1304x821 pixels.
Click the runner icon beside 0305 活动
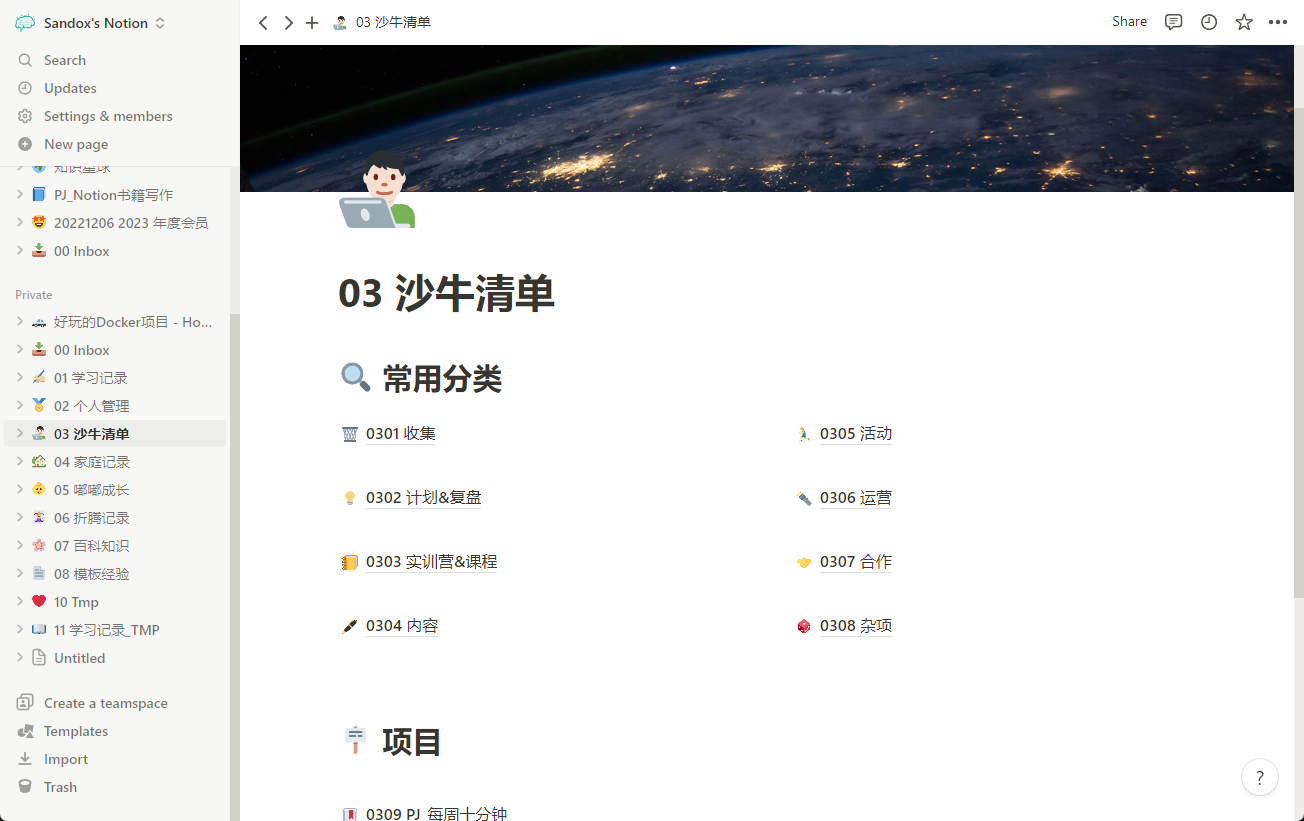point(804,434)
